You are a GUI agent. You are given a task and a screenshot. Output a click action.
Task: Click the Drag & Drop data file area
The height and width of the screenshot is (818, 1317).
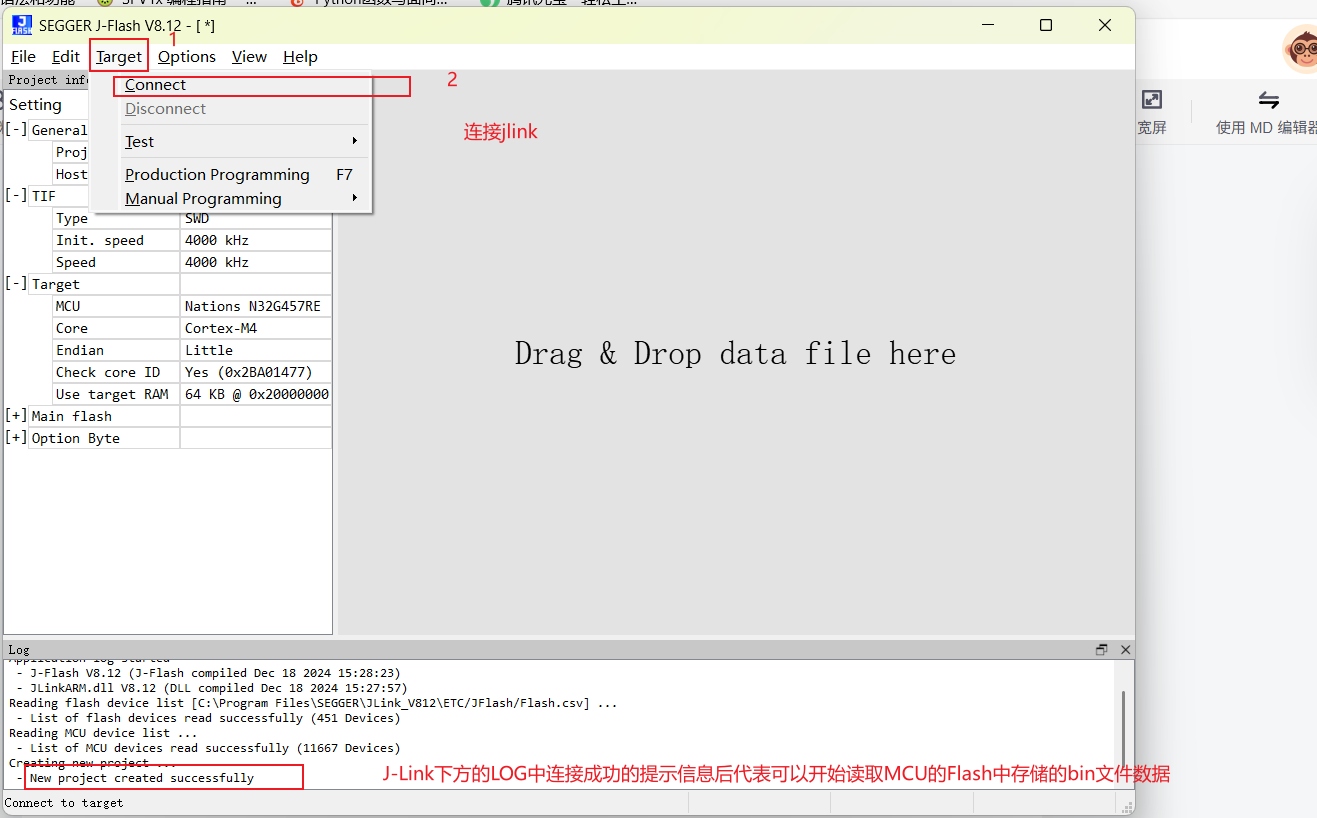coord(735,353)
